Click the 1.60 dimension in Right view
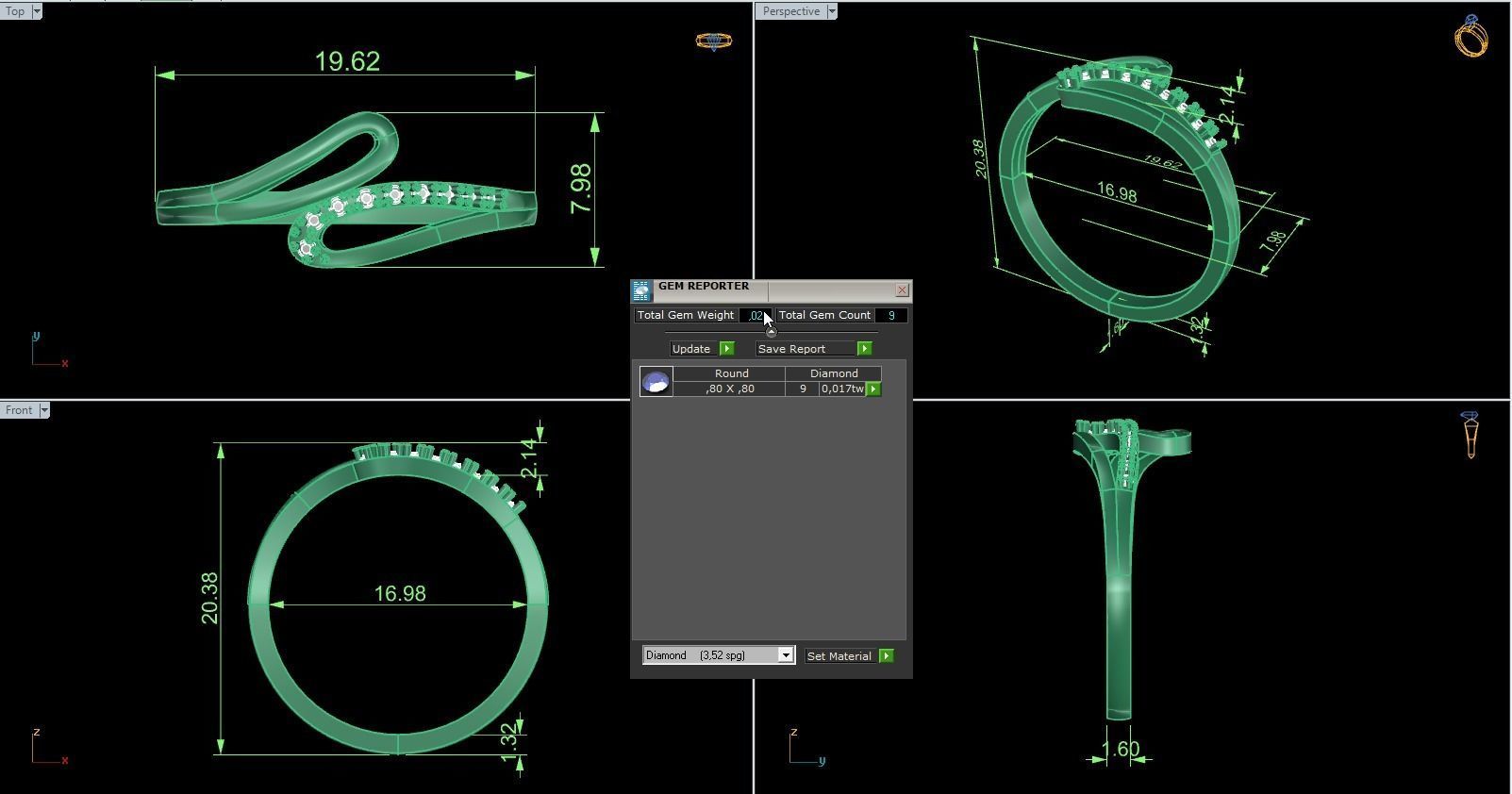This screenshot has width=1512, height=794. click(1121, 749)
